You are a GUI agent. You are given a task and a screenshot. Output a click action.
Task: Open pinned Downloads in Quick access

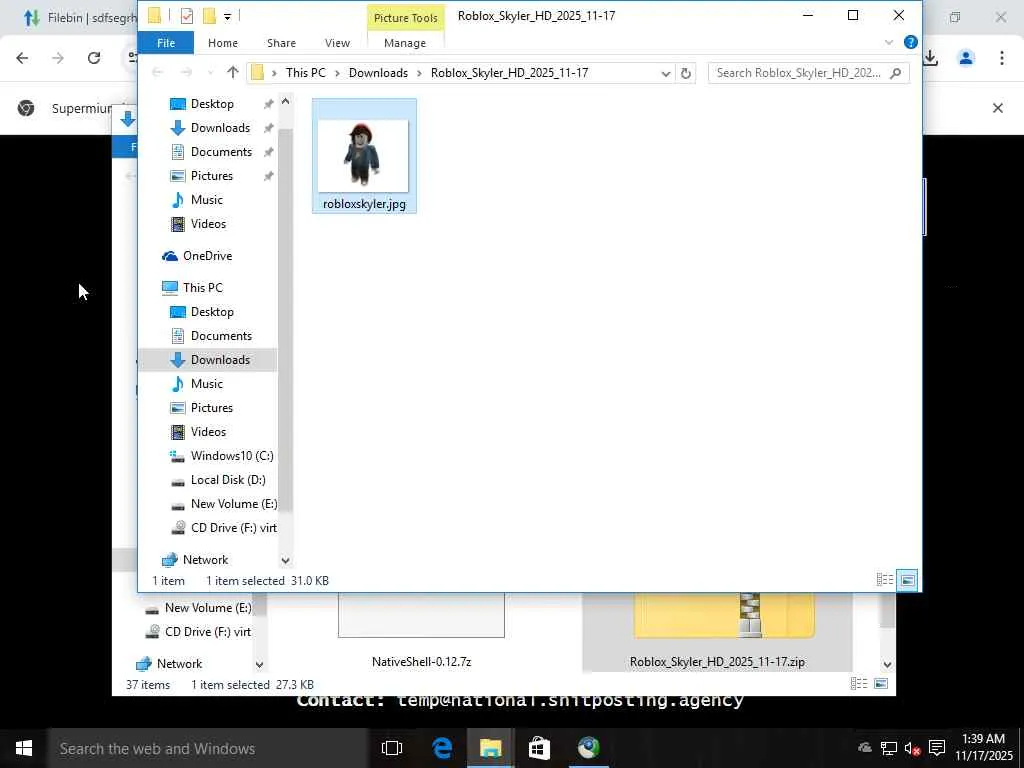pyautogui.click(x=220, y=128)
